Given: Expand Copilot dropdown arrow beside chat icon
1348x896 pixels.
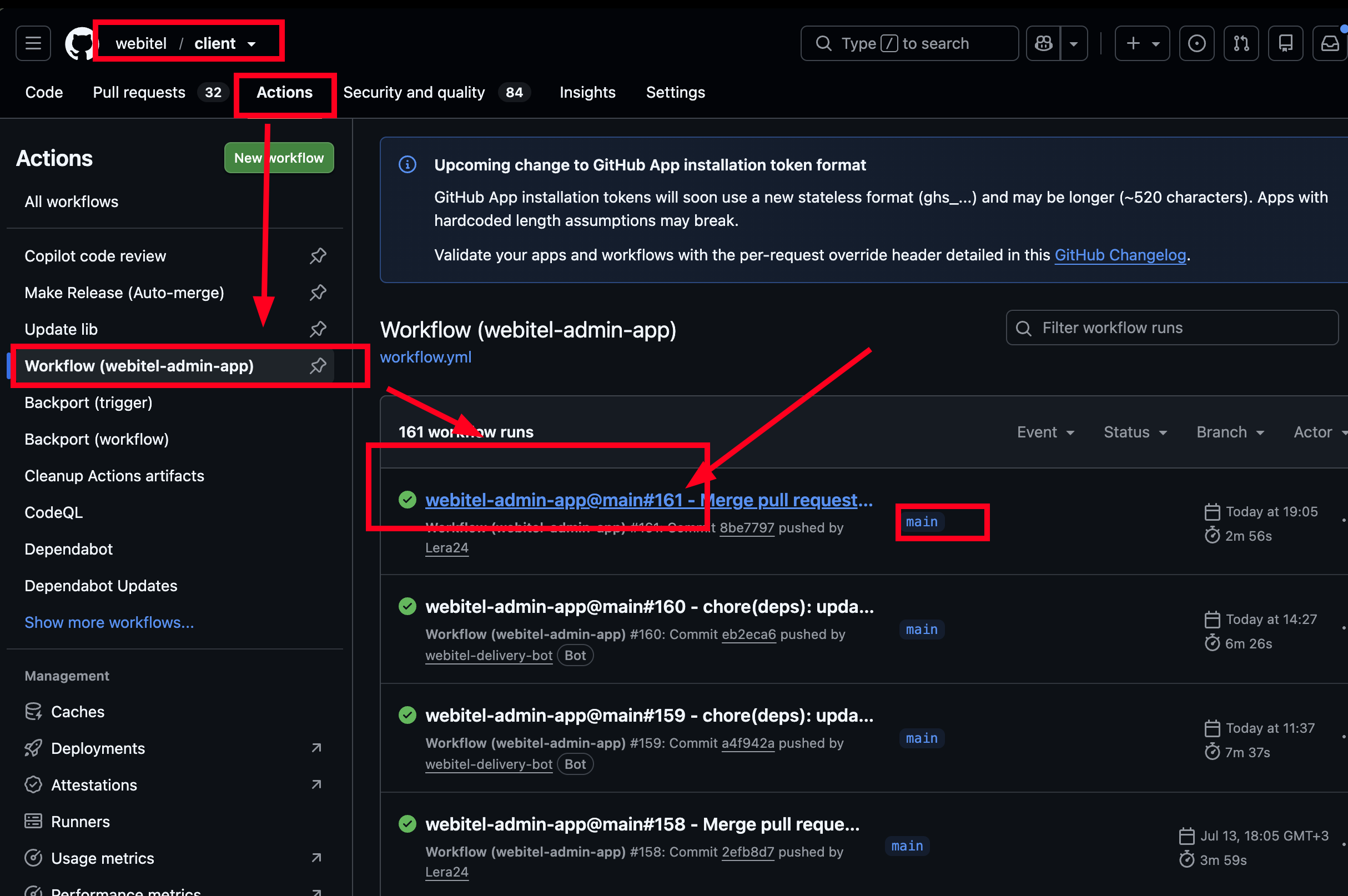Looking at the screenshot, I should 1074,43.
